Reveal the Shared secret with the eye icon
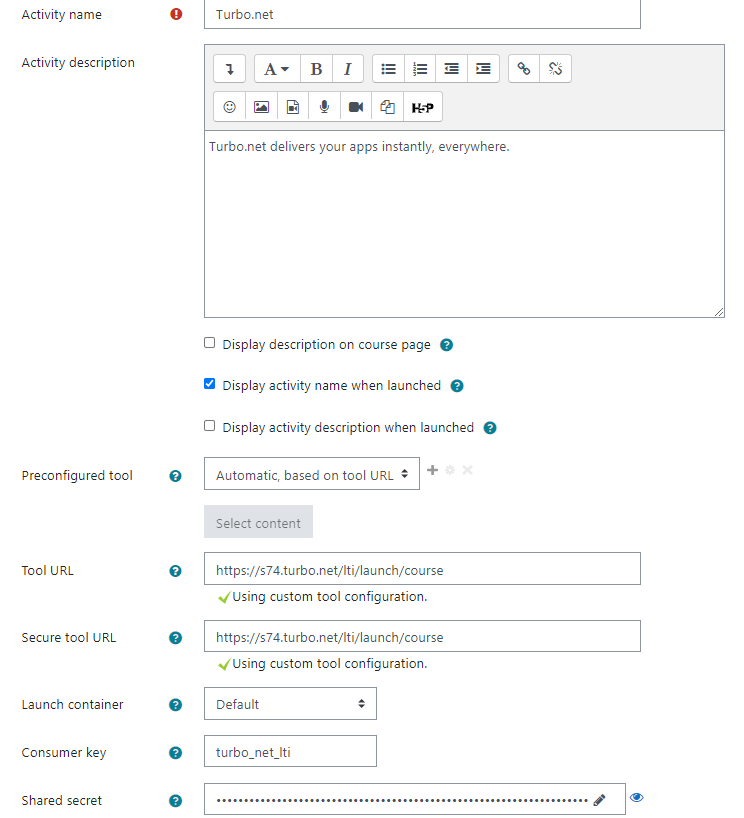Screen dimensions: 744x818 [637, 797]
